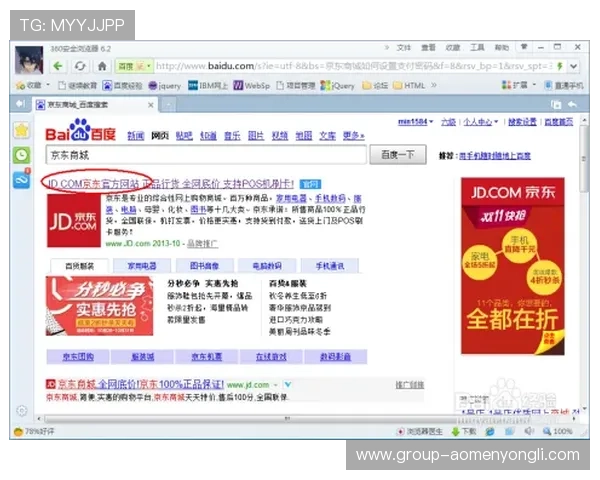Screen dimensions: 600x480
Task: Open the JD.COM京东官方网站 result title
Action: (x=170, y=184)
